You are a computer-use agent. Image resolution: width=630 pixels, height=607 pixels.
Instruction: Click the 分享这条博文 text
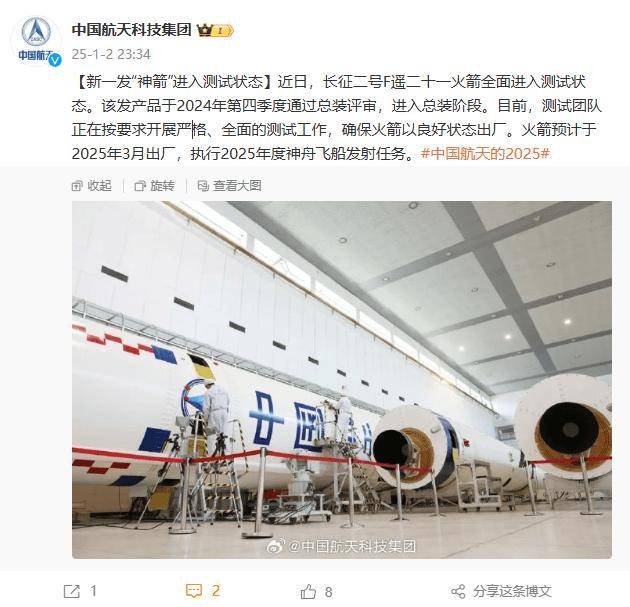pyautogui.click(x=511, y=591)
